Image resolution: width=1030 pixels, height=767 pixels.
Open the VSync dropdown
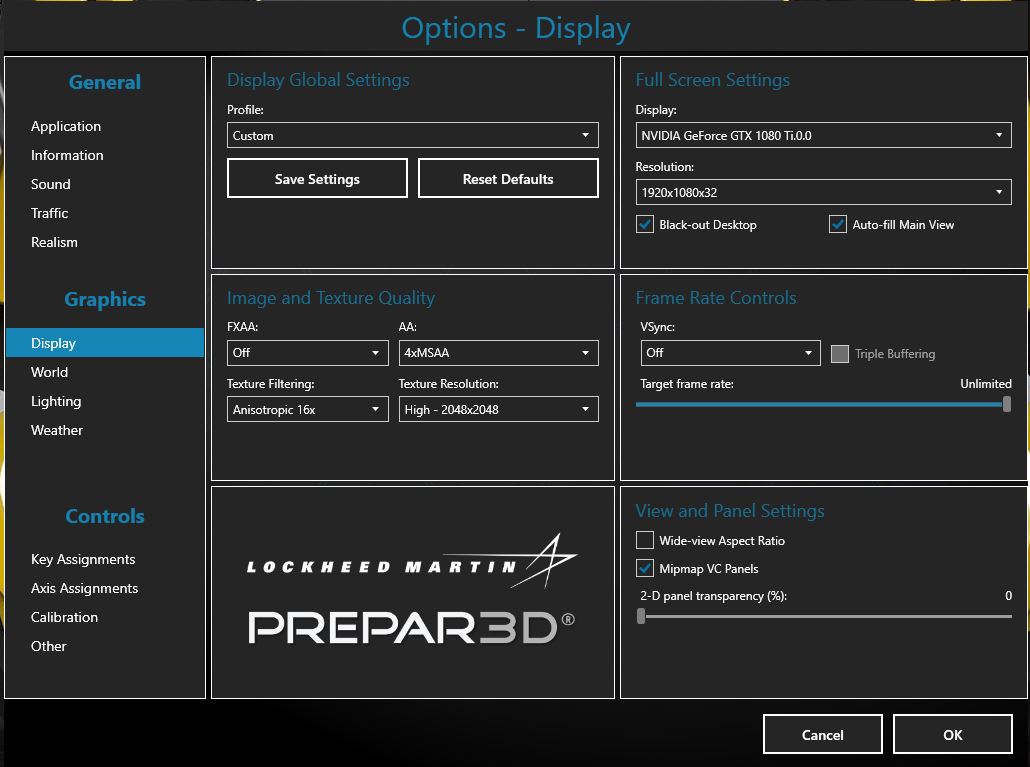(730, 353)
